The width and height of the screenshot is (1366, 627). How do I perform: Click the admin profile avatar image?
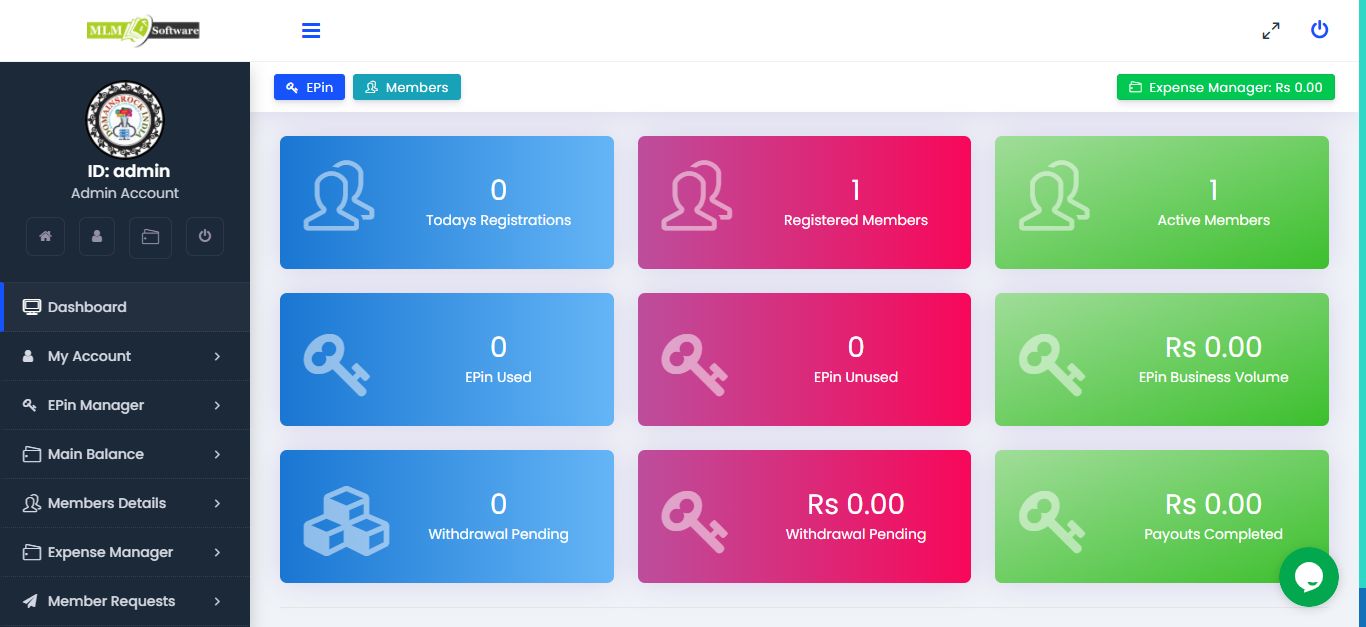click(x=125, y=119)
